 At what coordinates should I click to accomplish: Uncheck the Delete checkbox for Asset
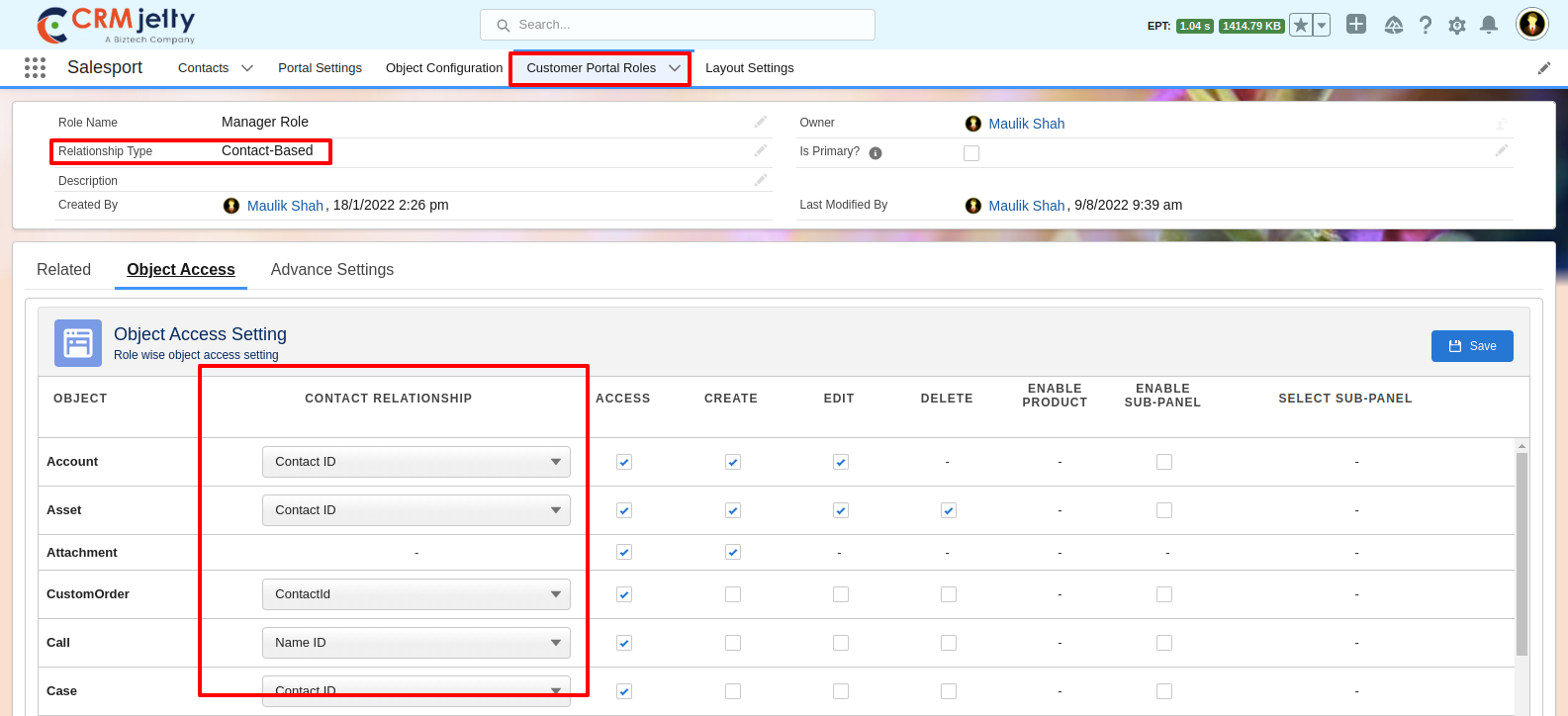948,510
